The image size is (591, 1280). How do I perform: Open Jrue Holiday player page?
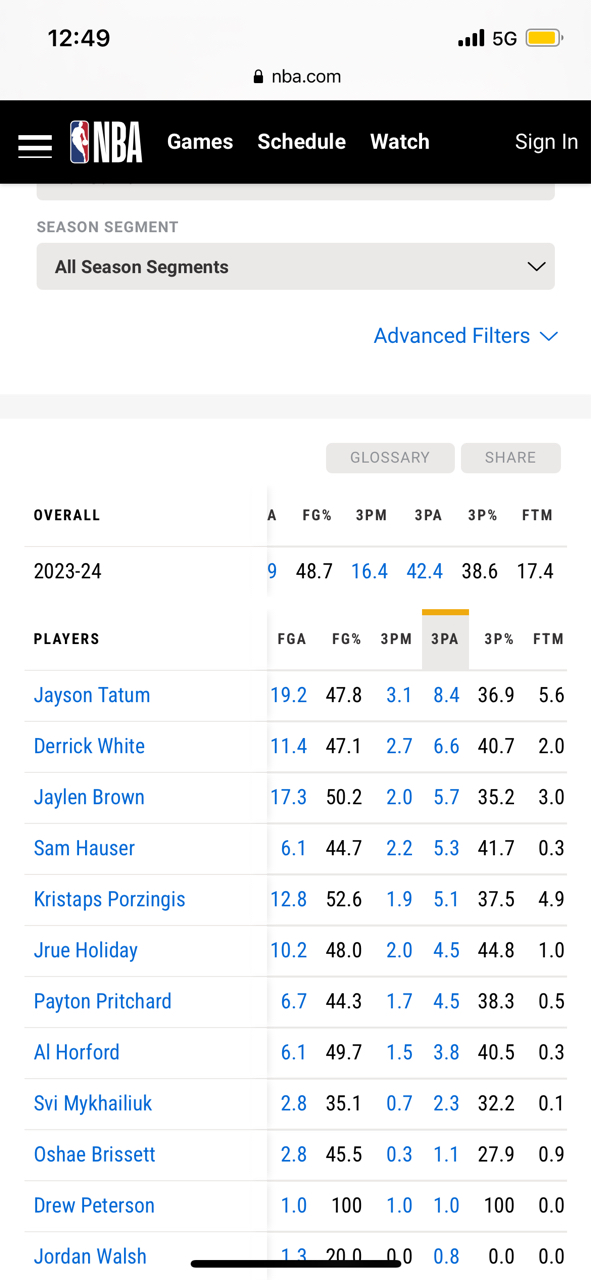pyautogui.click(x=86, y=950)
